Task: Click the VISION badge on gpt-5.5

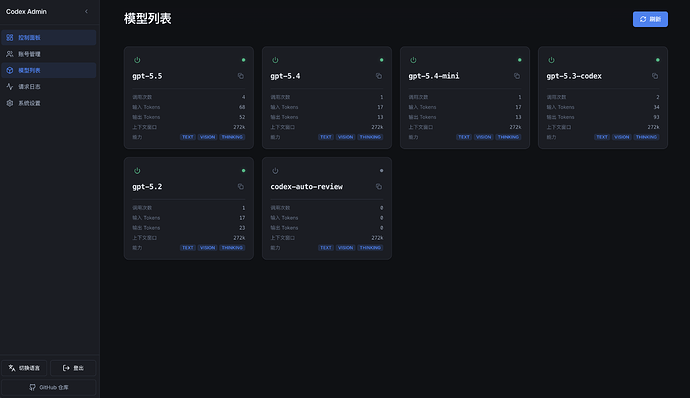Action: (207, 137)
